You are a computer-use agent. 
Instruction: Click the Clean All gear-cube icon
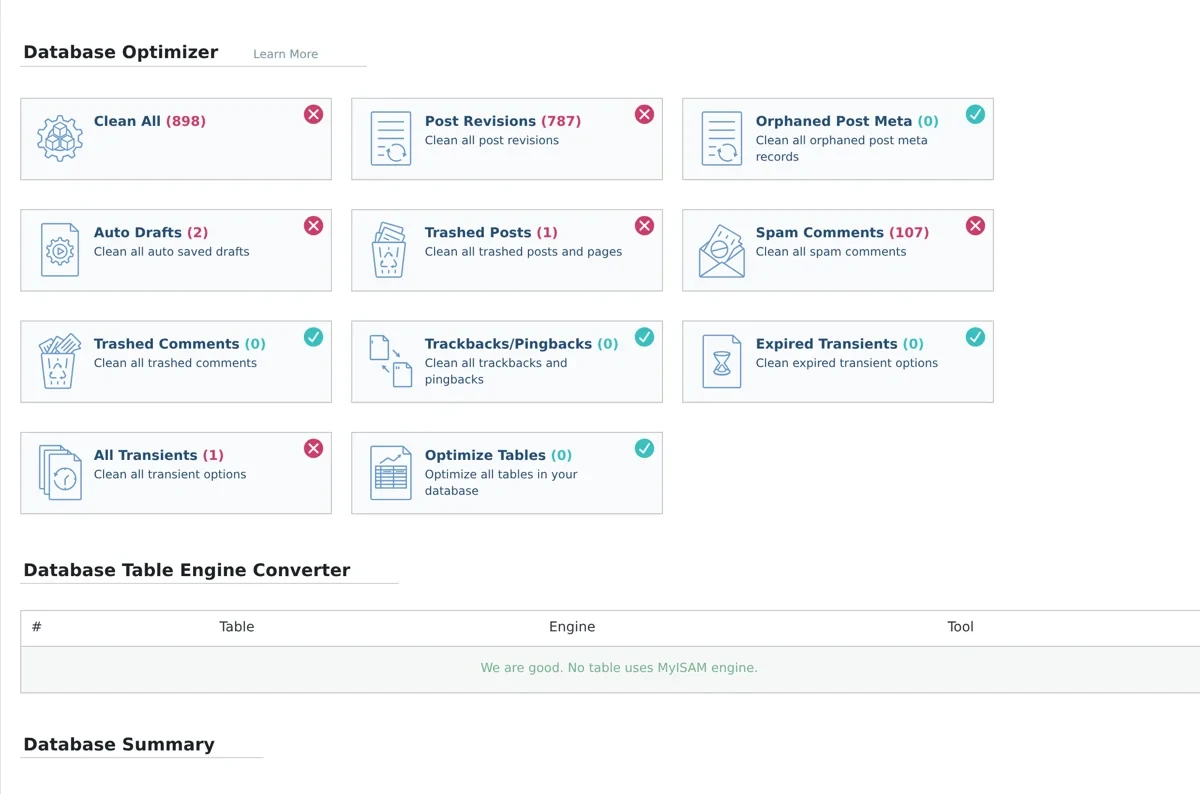click(x=59, y=139)
